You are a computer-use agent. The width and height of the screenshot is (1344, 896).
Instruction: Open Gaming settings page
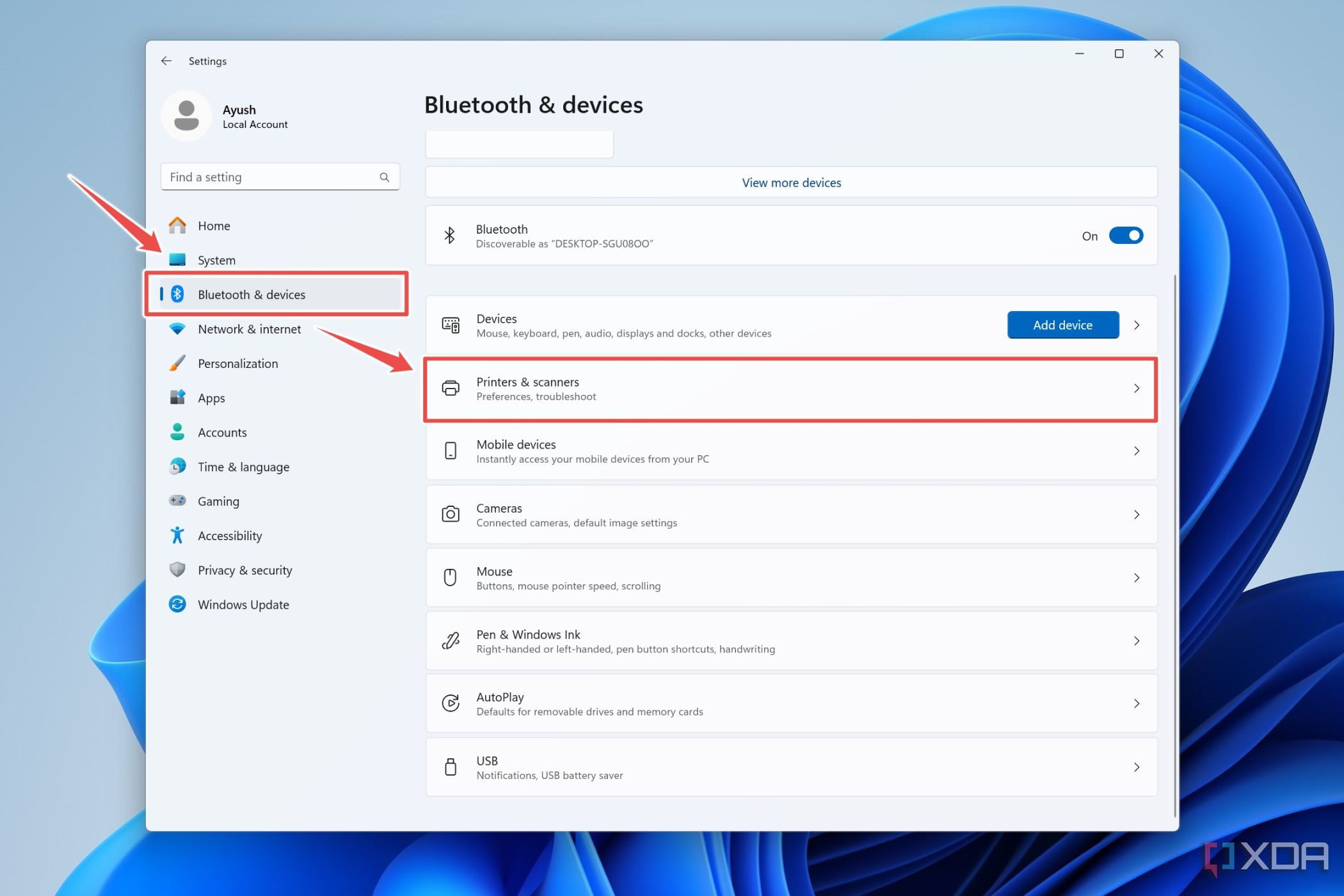pyautogui.click(x=280, y=501)
